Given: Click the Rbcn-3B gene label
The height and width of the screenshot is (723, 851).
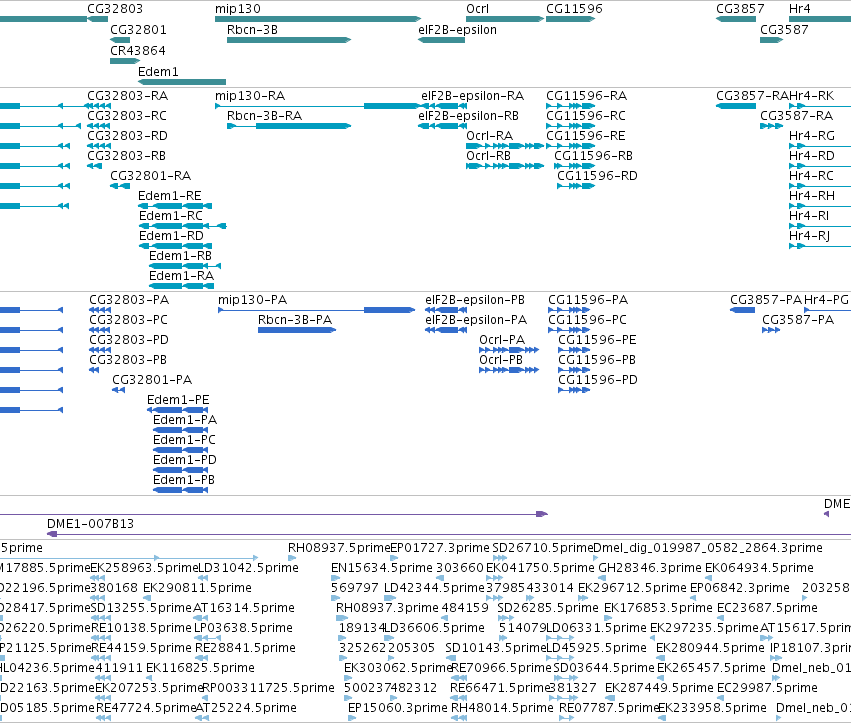Looking at the screenshot, I should click(252, 30).
